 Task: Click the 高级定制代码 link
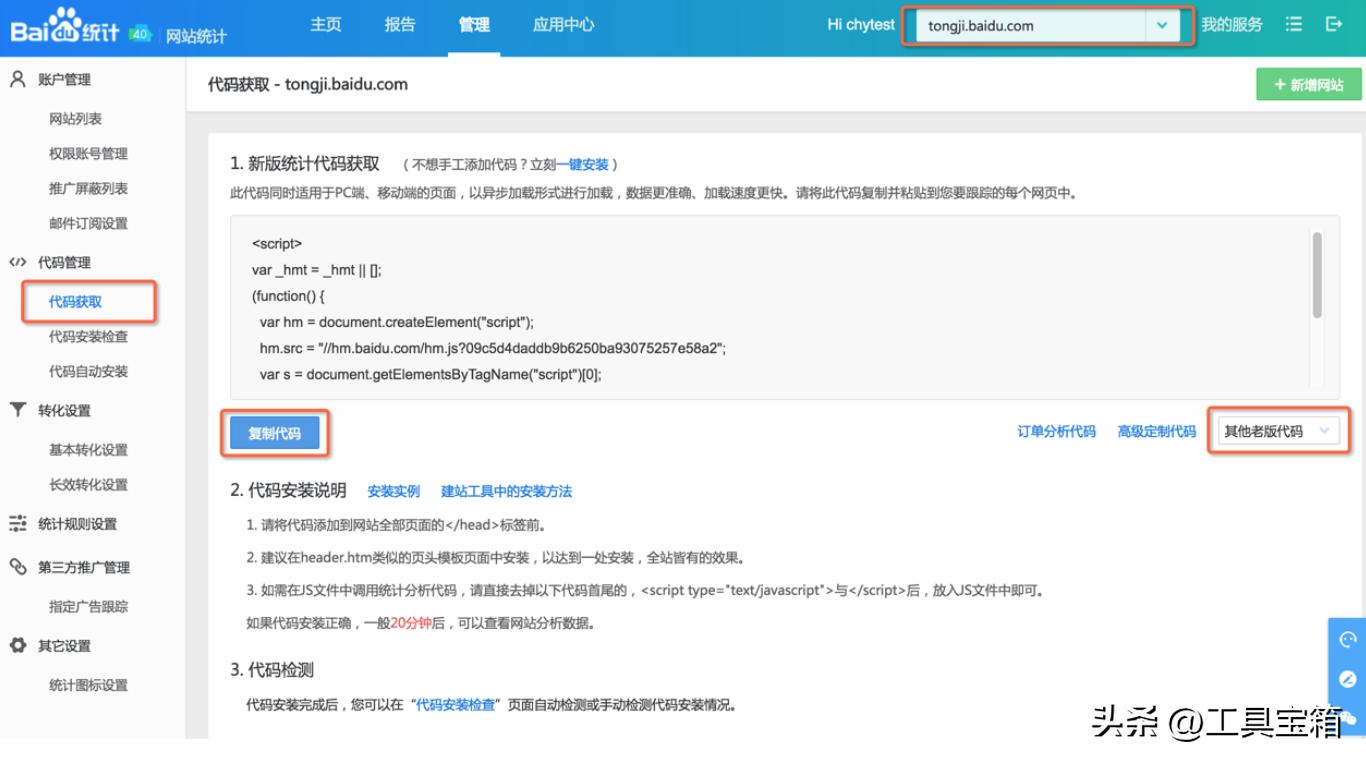coord(1156,432)
